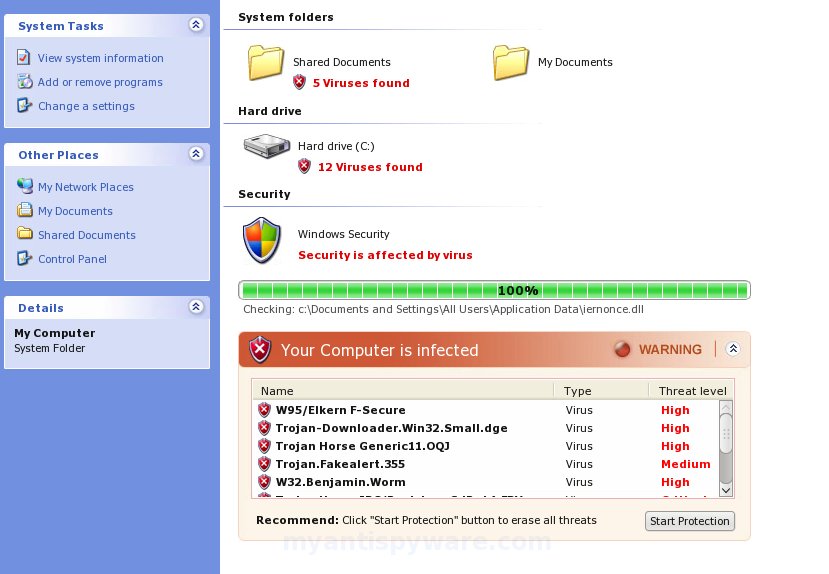
Task: Select the Trojan-Downloader.Win32.Small.dge row
Action: pyautogui.click(x=486, y=428)
